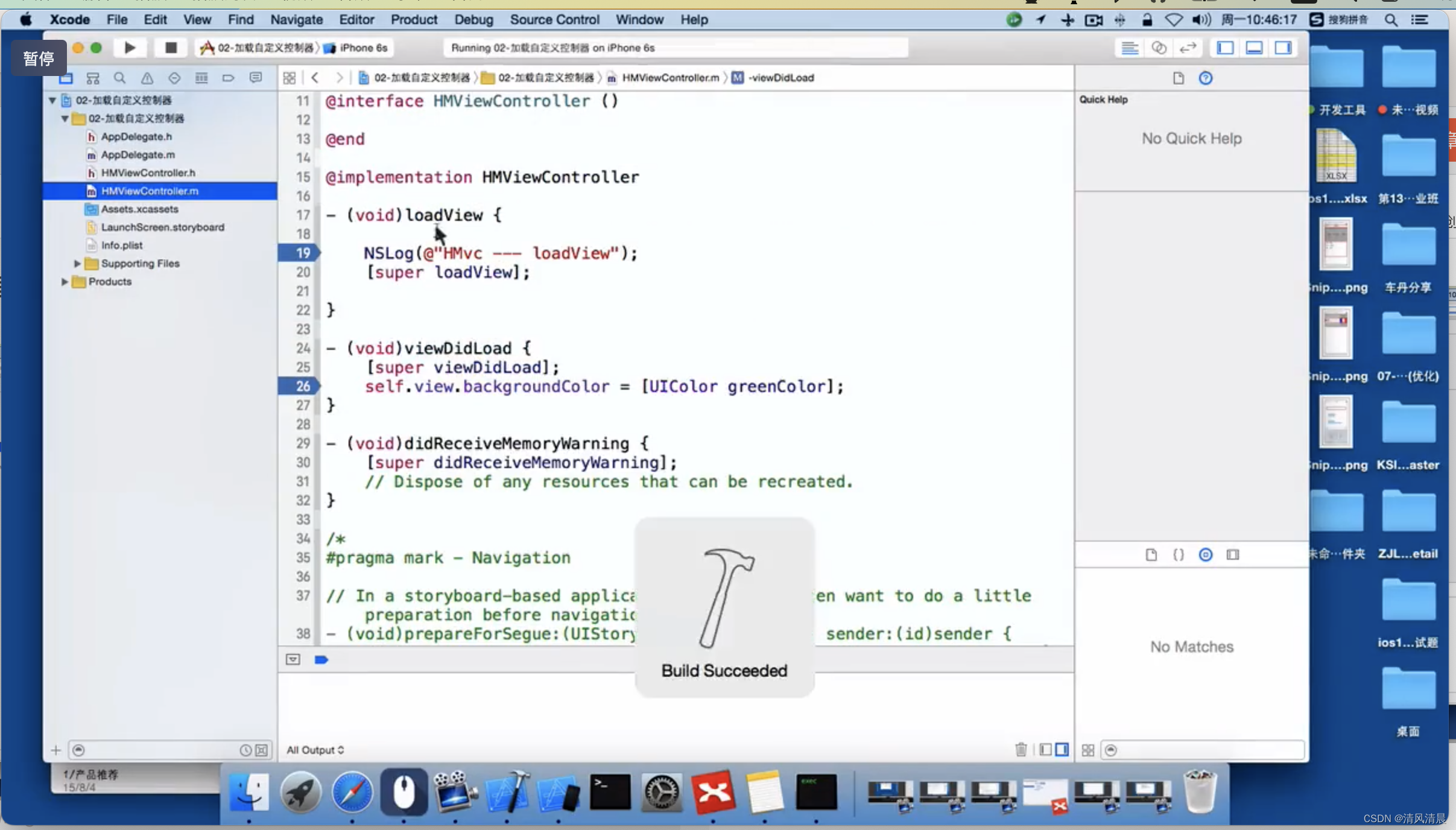This screenshot has height=830, width=1456.
Task: Open Safari from the Dock
Action: [x=352, y=791]
